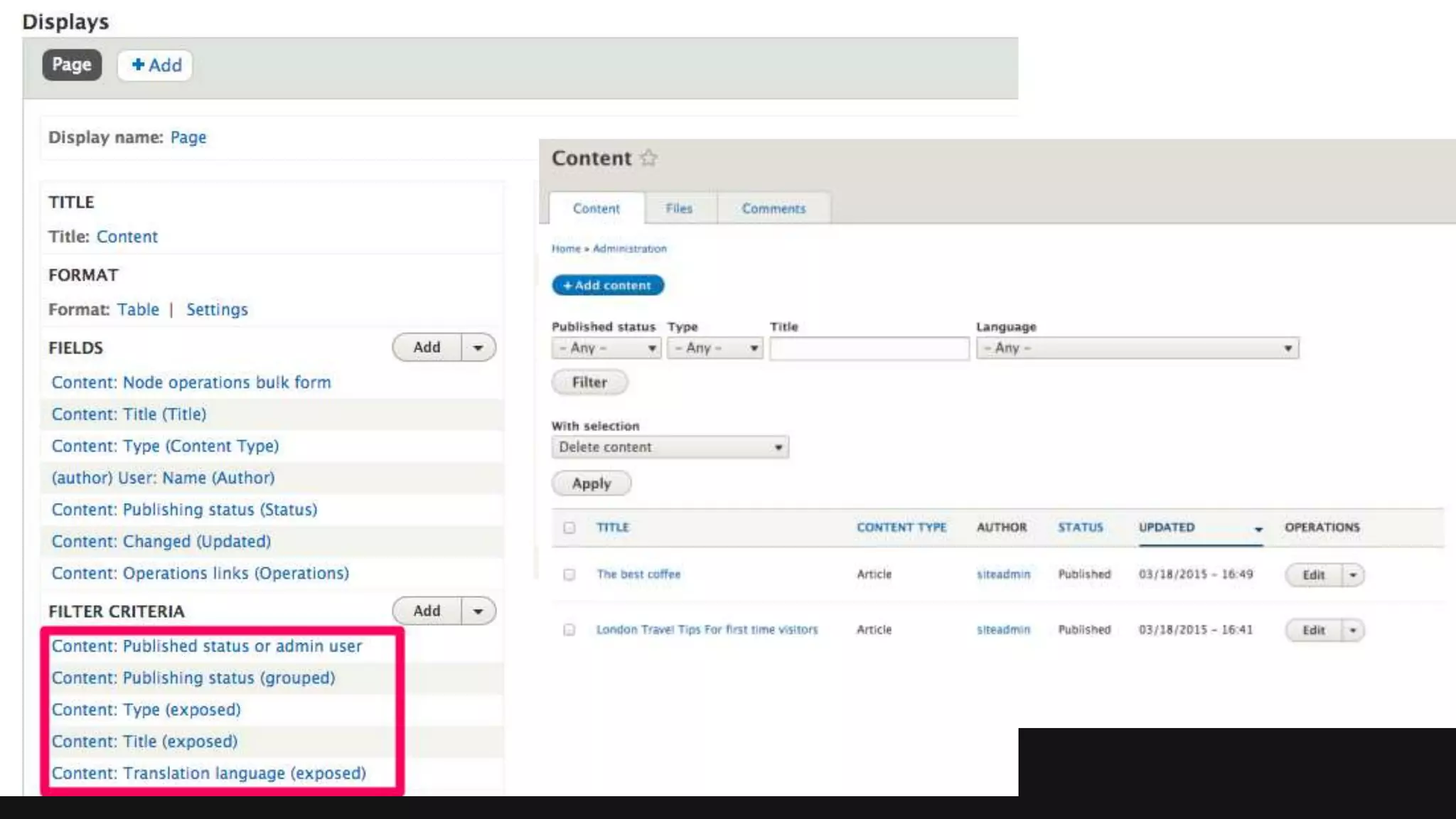
Task: Check the box for The best coffee
Action: pyautogui.click(x=569, y=574)
